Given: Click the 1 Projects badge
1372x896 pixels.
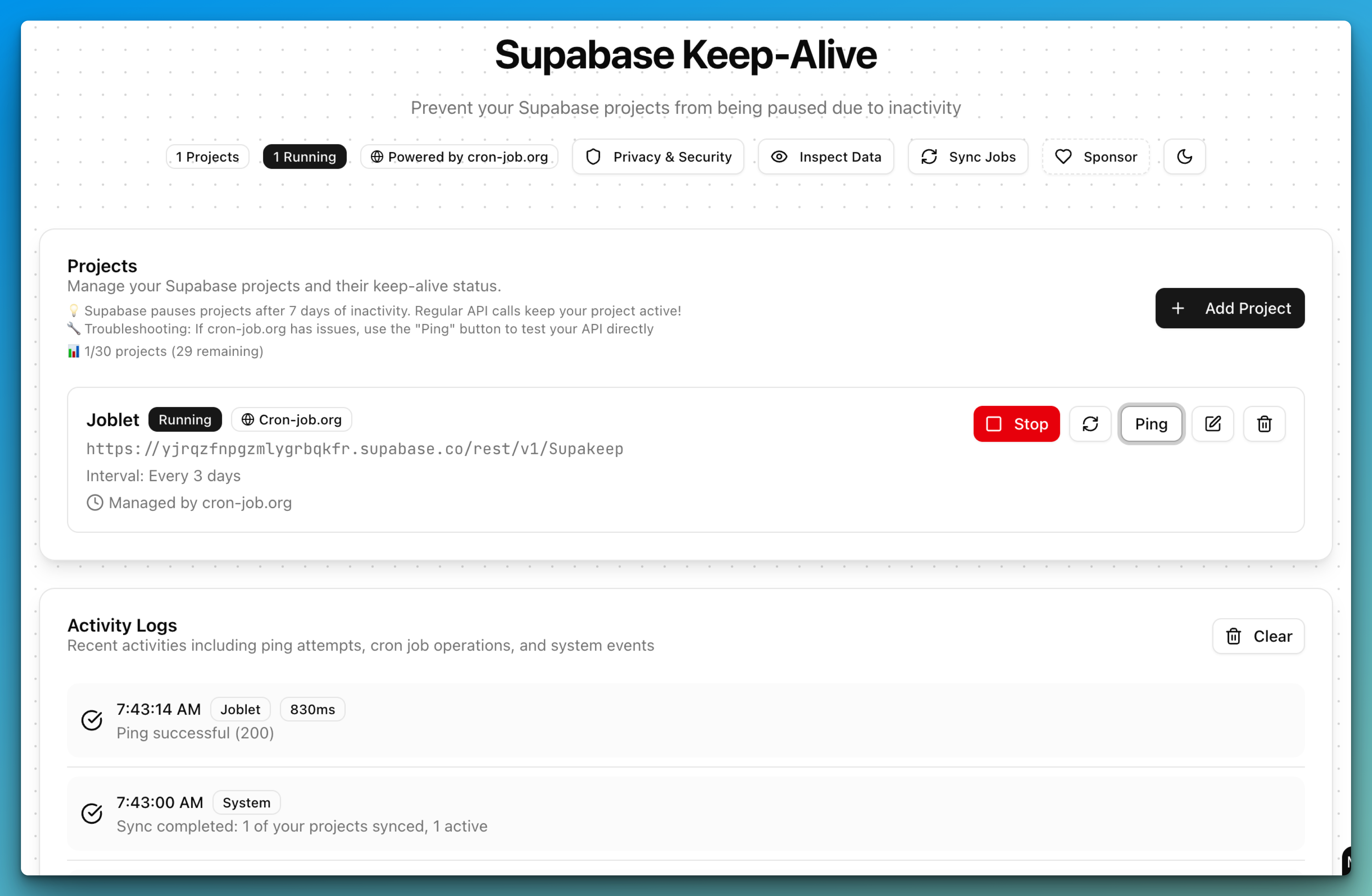Looking at the screenshot, I should pos(208,157).
